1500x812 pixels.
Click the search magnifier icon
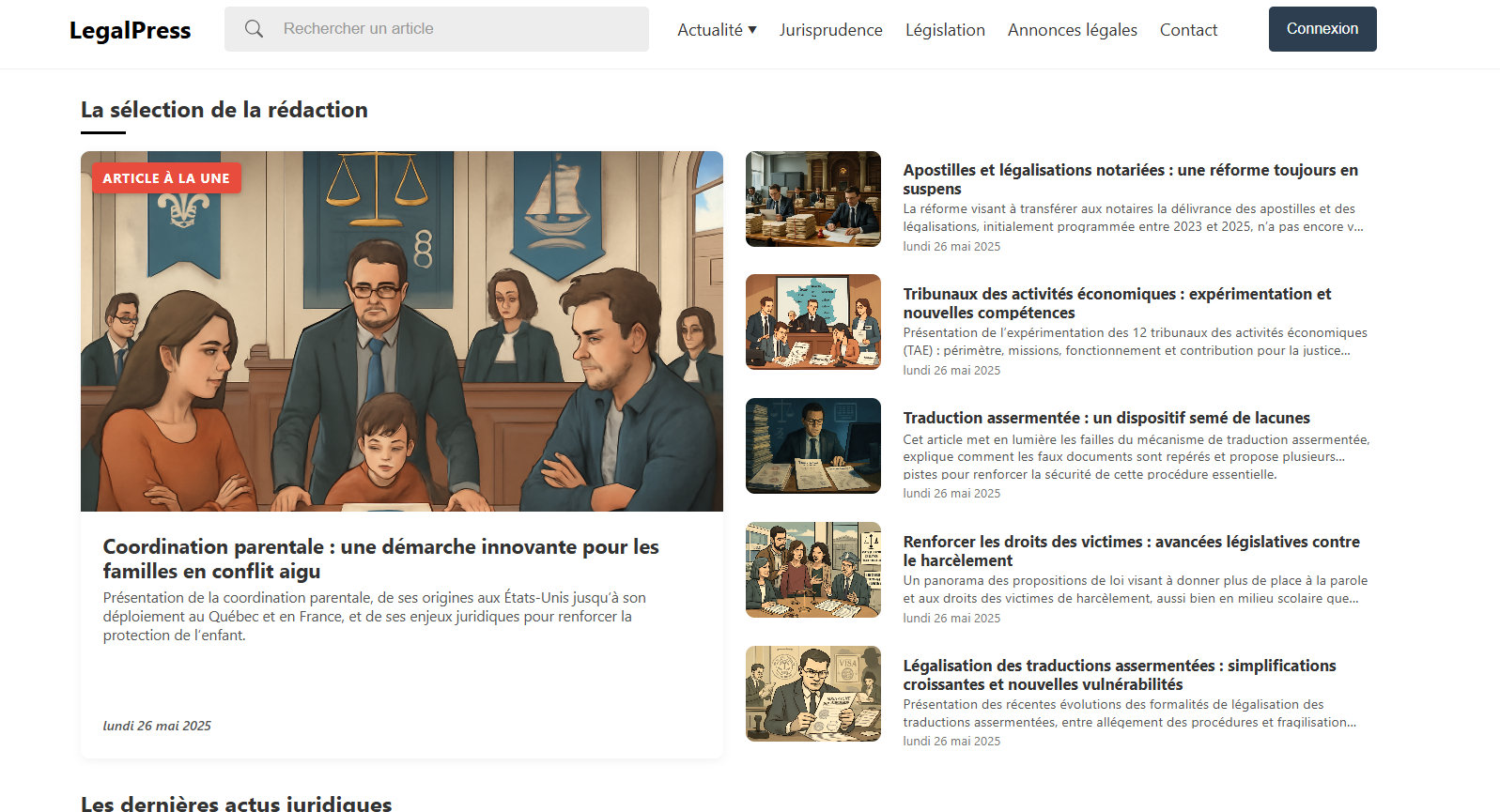tap(254, 29)
